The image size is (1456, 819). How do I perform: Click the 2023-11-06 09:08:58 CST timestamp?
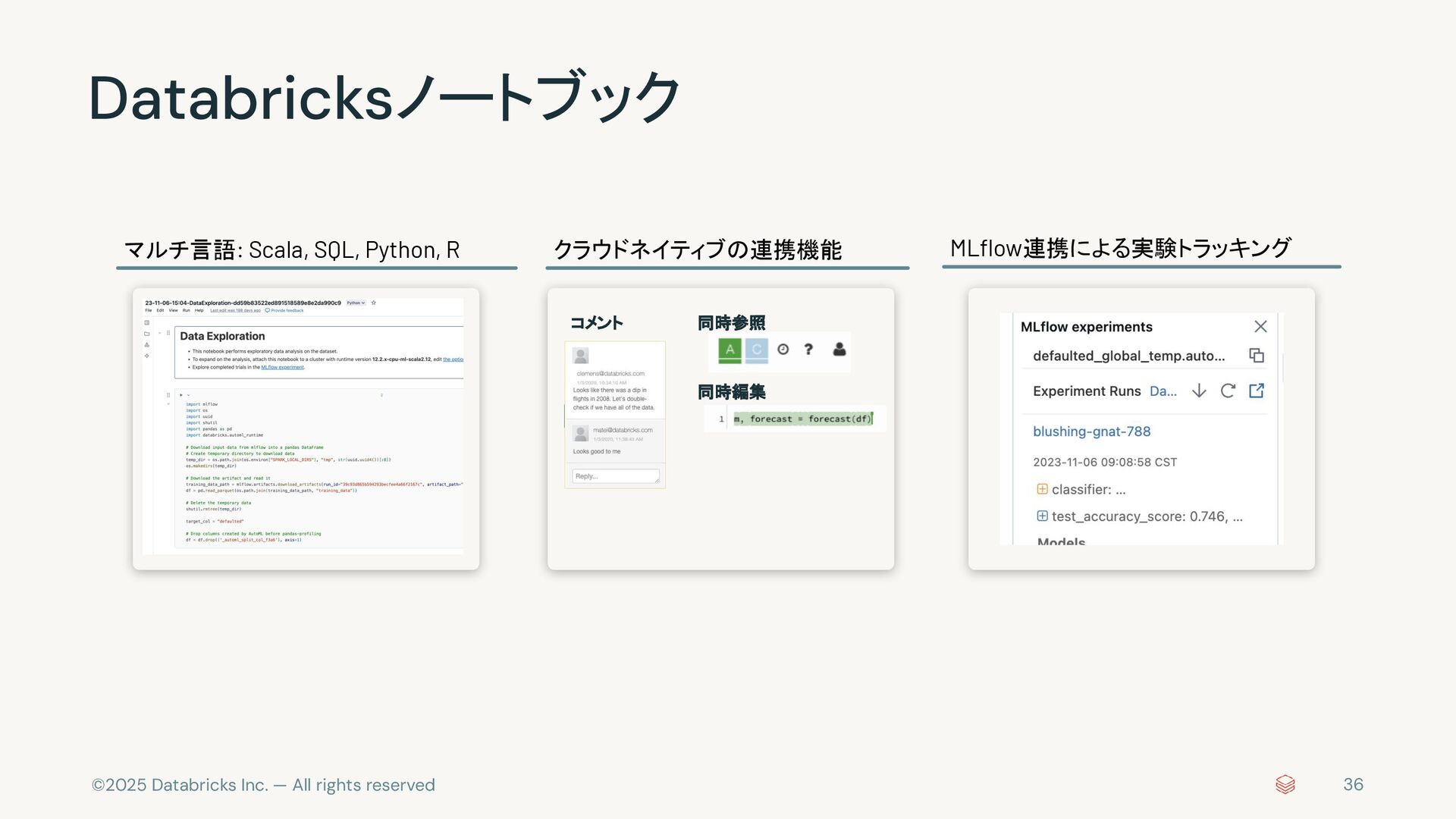(x=1104, y=462)
